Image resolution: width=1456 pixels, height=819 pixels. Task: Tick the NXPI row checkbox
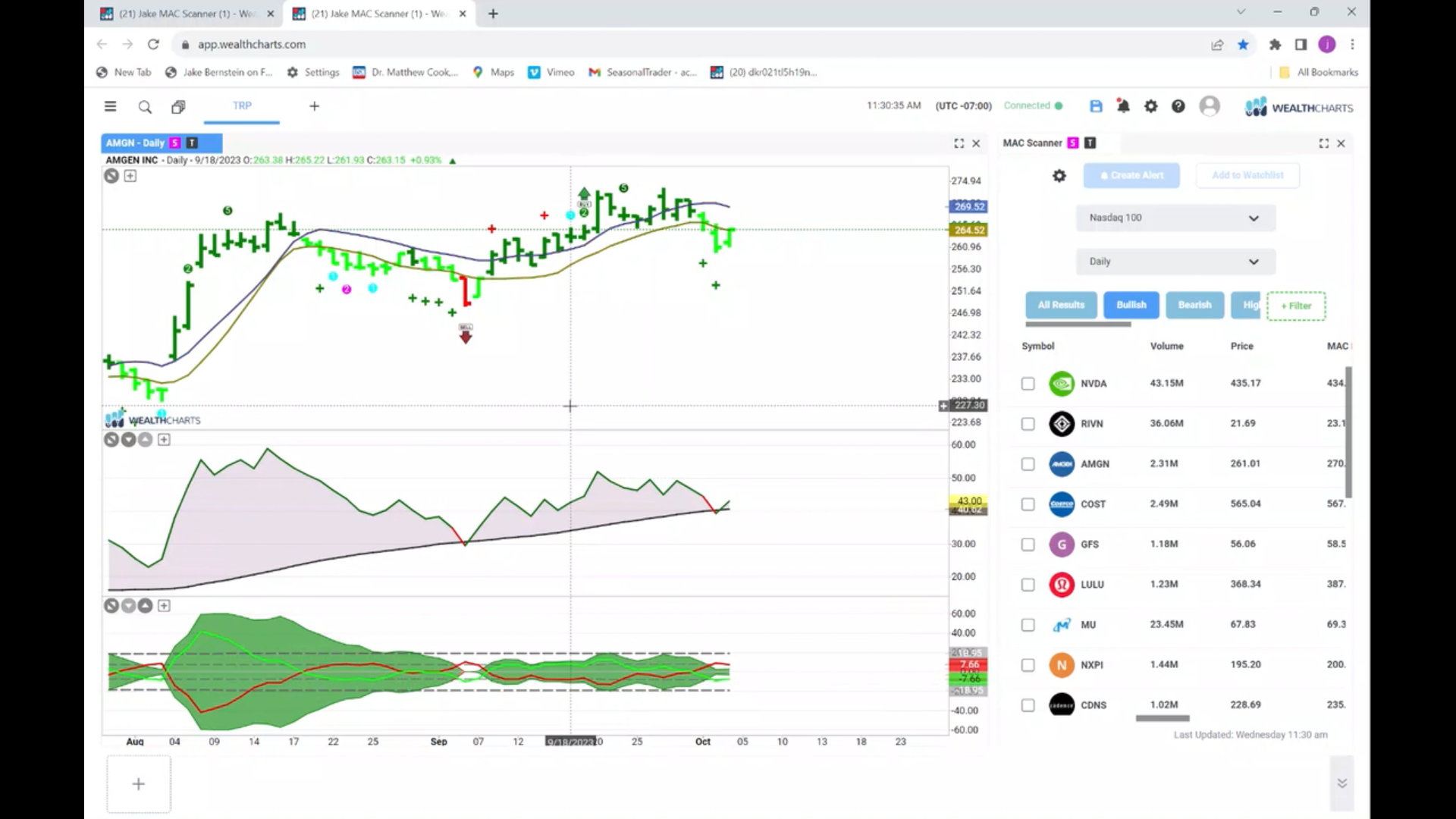1028,665
